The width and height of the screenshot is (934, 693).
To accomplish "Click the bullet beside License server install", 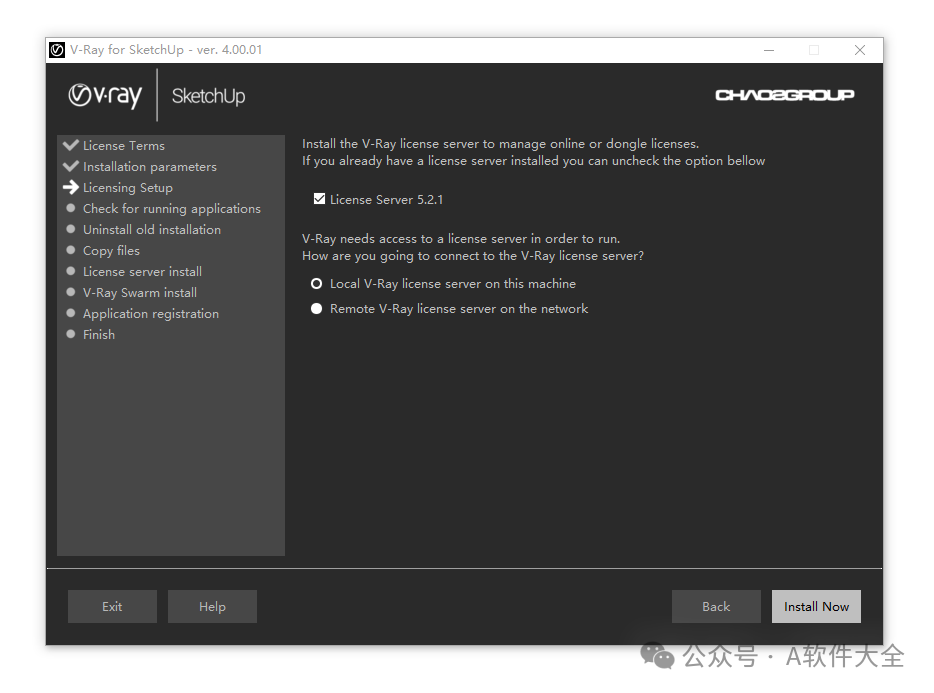I will [x=71, y=271].
